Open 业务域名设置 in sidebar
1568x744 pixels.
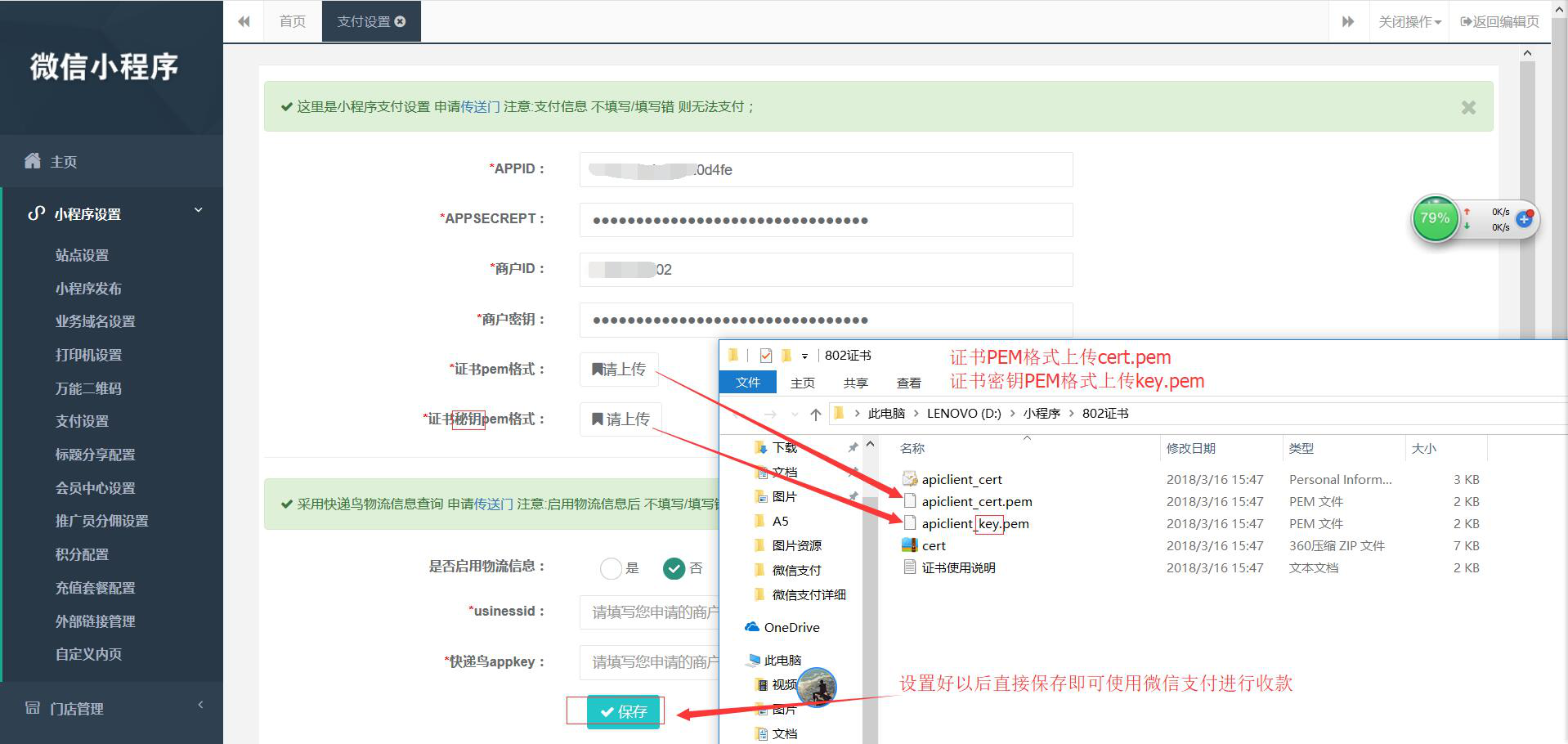(x=95, y=321)
